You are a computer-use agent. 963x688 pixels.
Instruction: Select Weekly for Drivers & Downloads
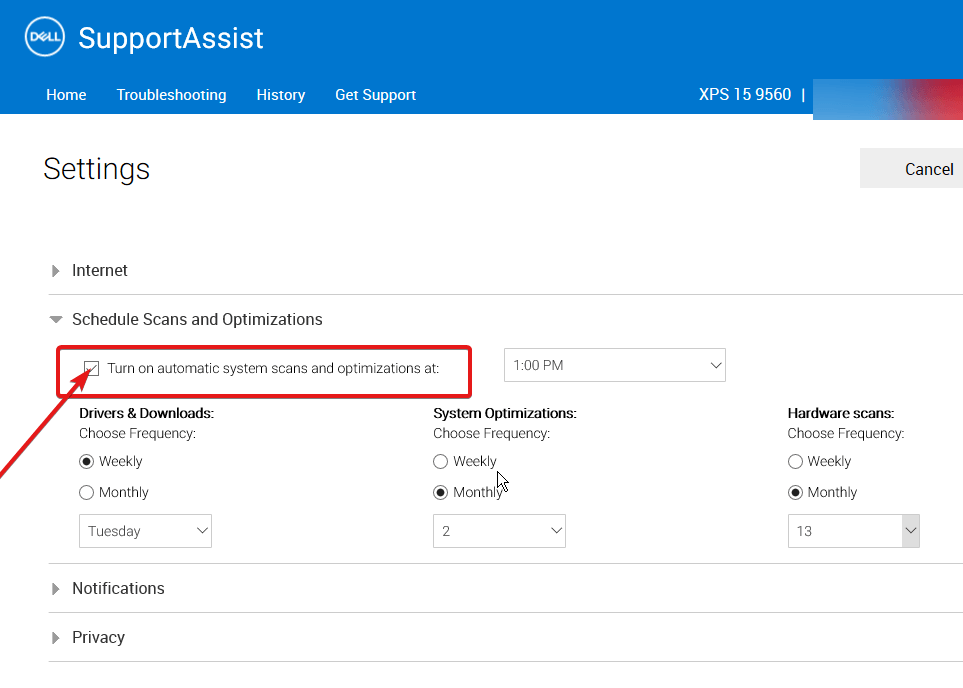[x=87, y=461]
